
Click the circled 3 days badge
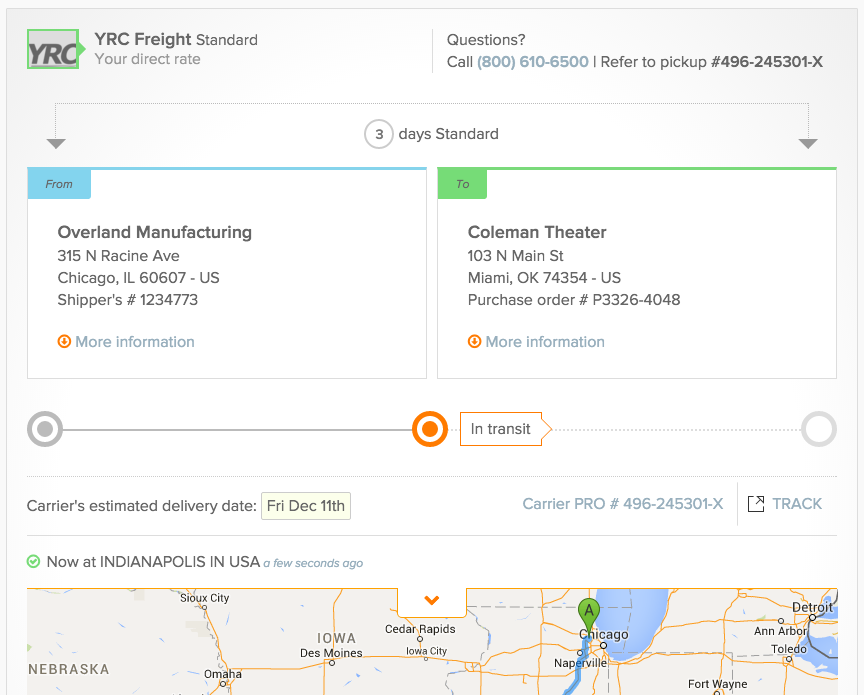[379, 134]
